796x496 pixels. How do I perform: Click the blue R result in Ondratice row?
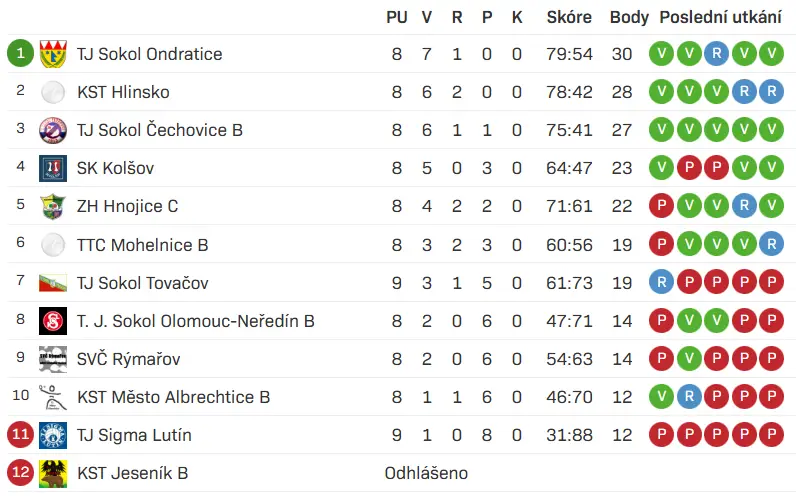coord(716,54)
